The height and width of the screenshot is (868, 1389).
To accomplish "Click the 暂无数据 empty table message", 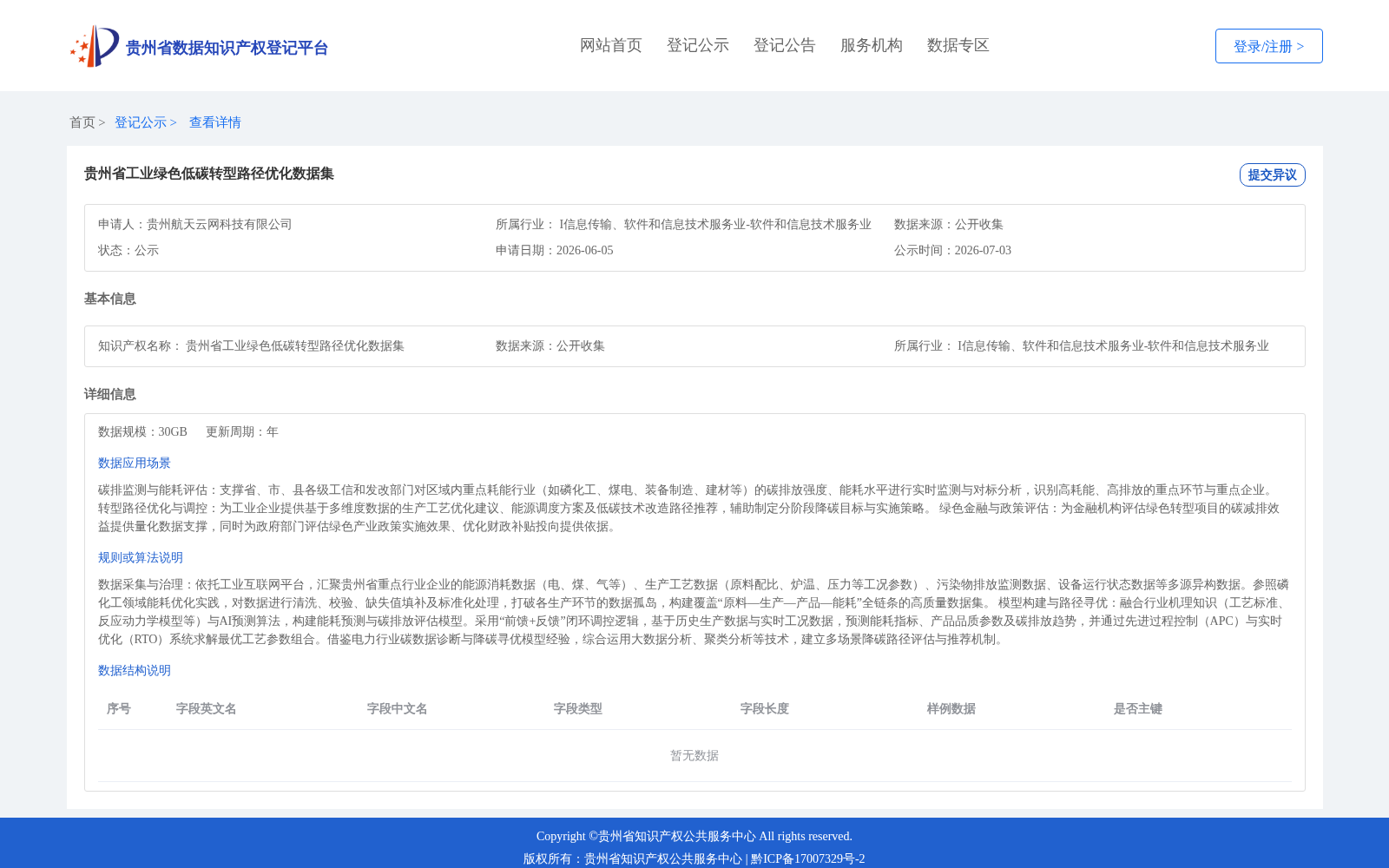I will 694,755.
